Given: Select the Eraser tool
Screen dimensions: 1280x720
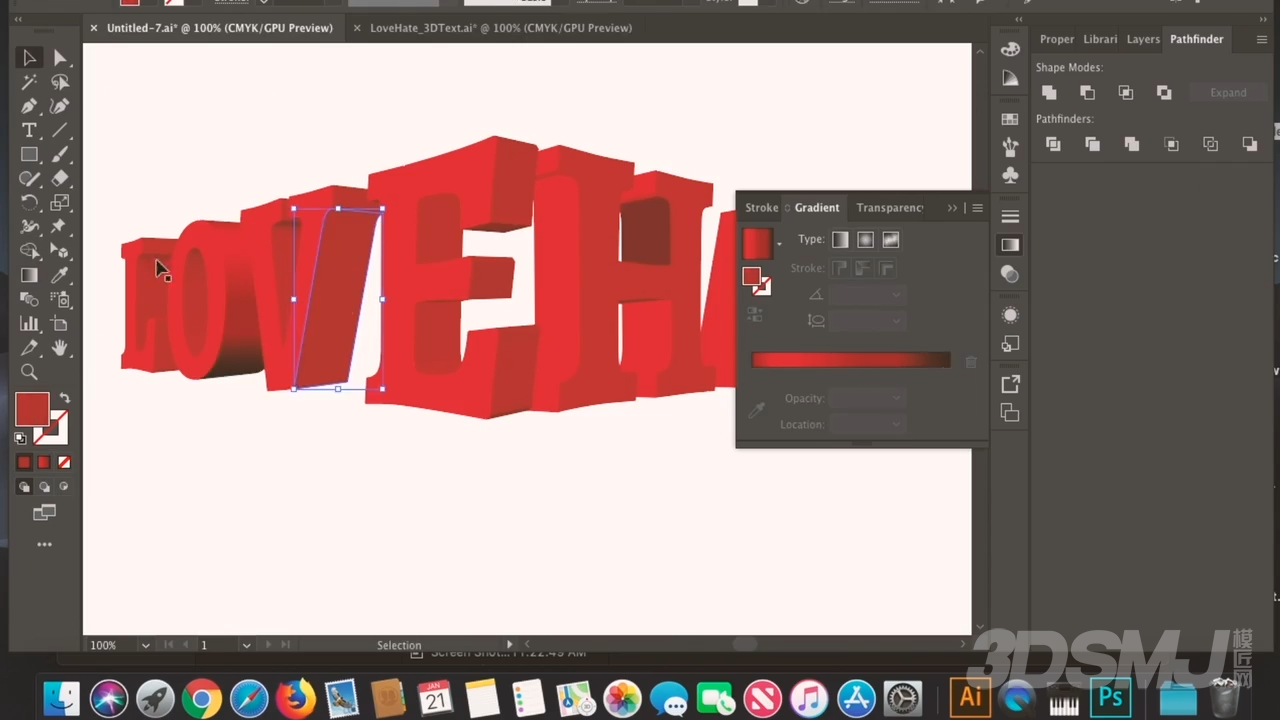Looking at the screenshot, I should [60, 179].
